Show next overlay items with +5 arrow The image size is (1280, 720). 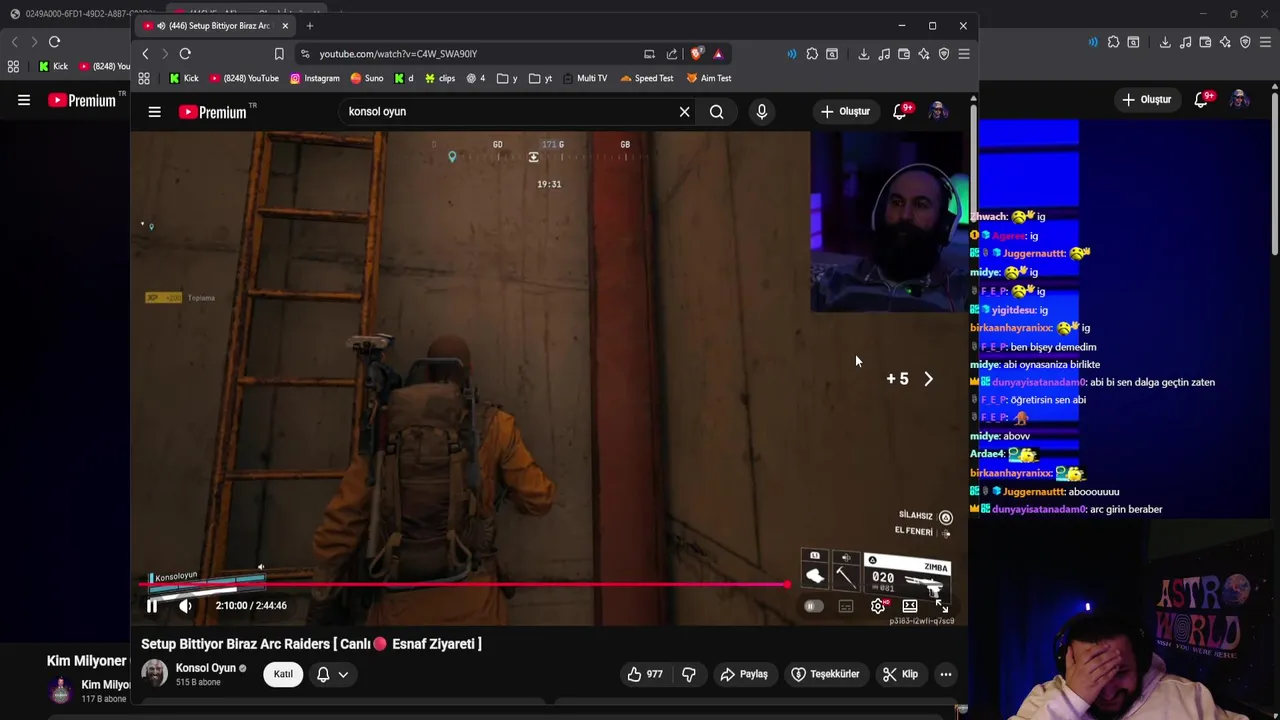tap(928, 379)
